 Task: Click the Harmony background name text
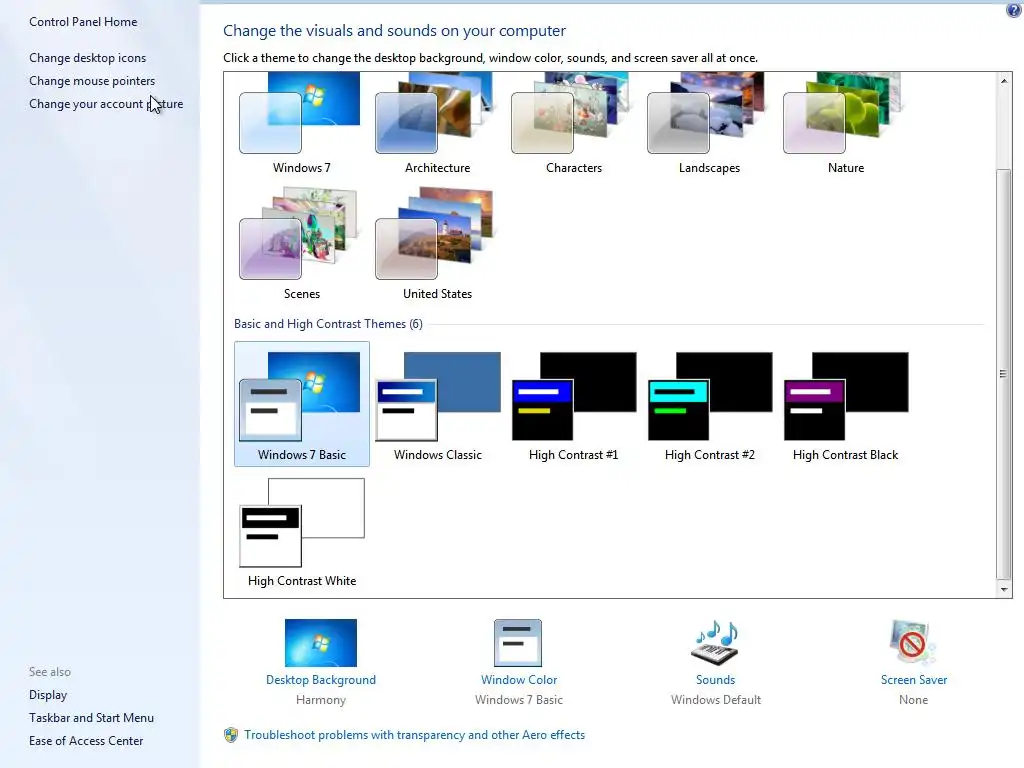(x=321, y=700)
